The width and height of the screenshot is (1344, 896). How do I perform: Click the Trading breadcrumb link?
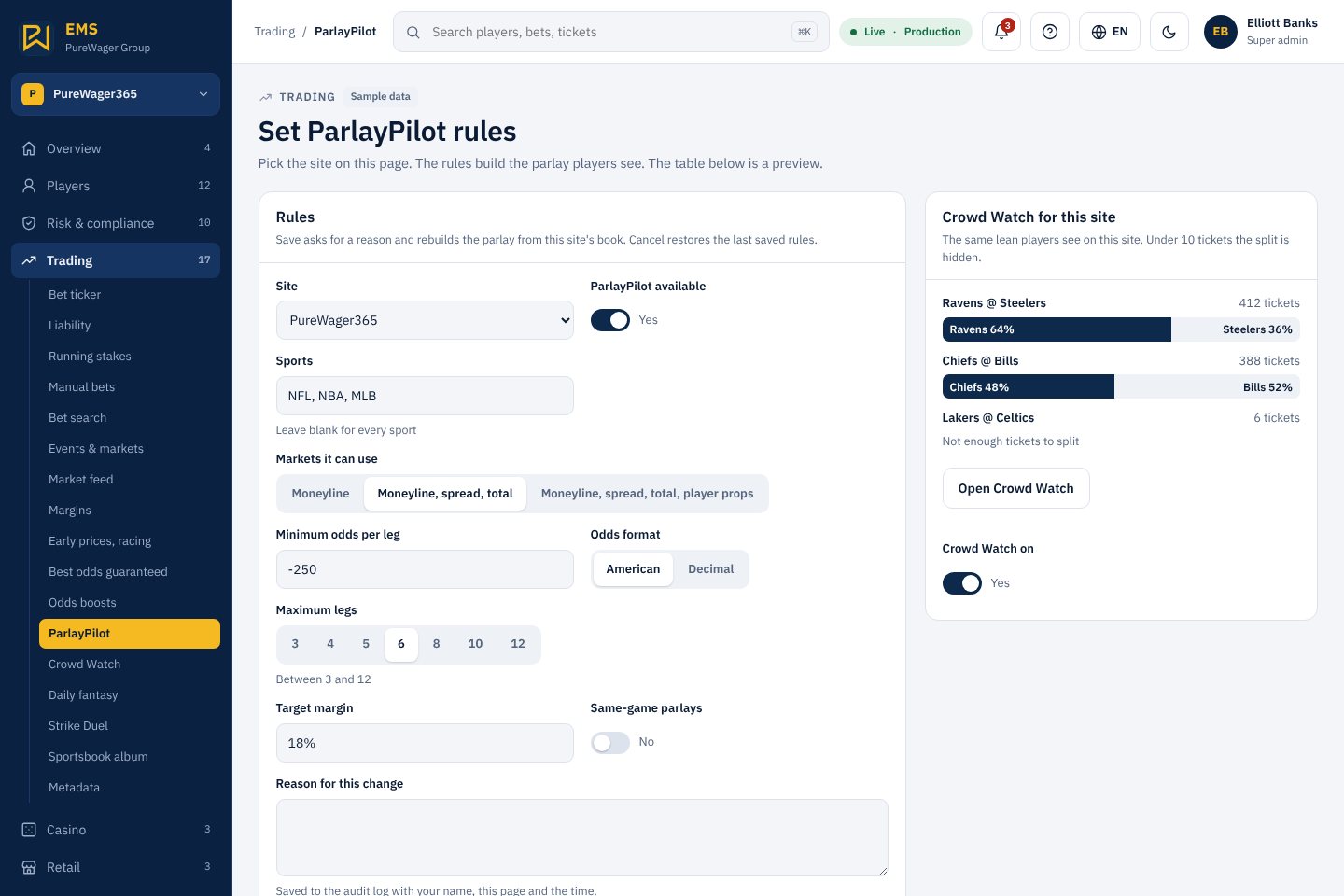[x=274, y=32]
